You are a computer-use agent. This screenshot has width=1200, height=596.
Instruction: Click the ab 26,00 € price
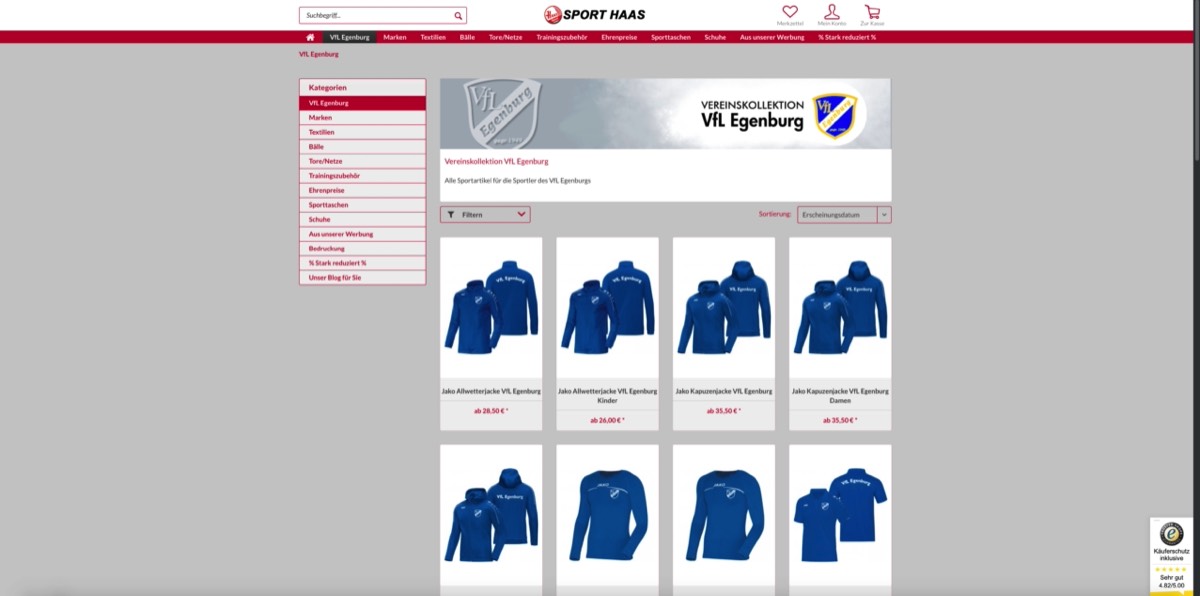pos(607,420)
